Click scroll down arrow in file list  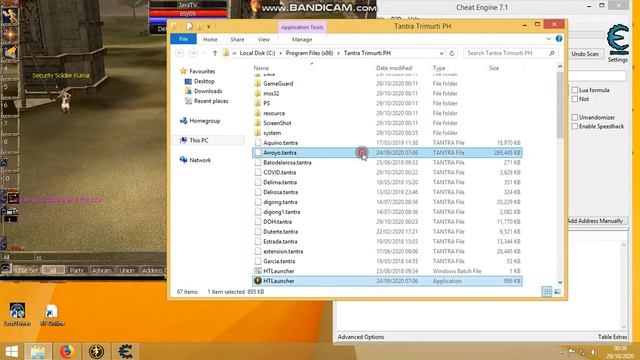click(x=560, y=282)
